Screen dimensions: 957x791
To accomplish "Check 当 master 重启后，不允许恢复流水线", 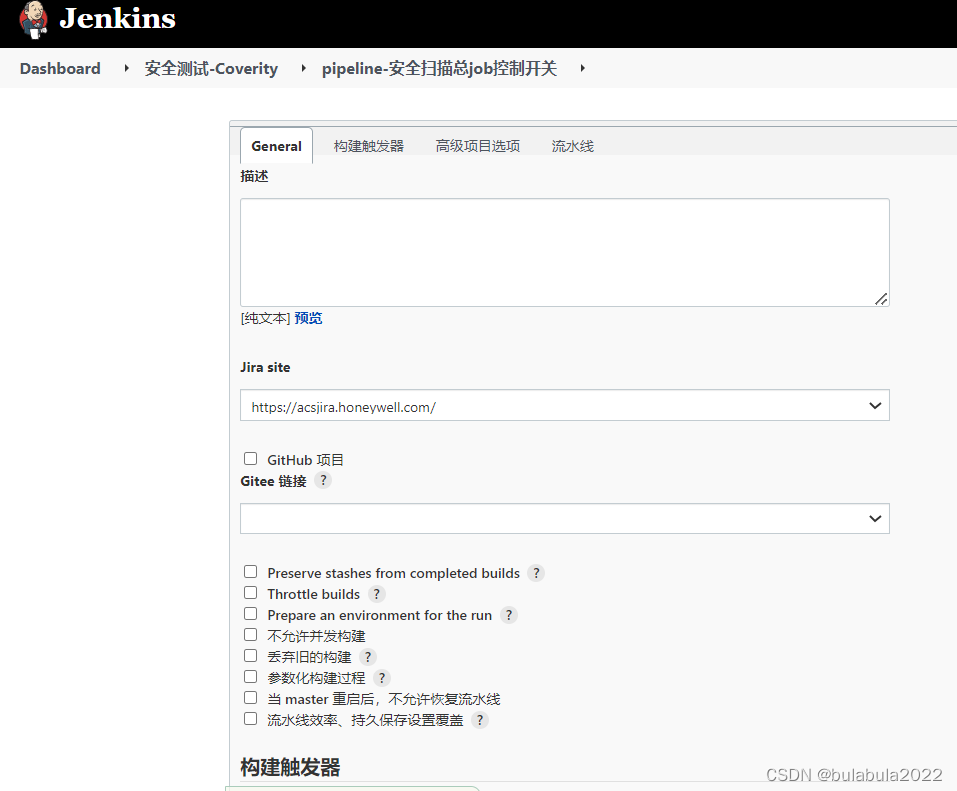I will 250,697.
